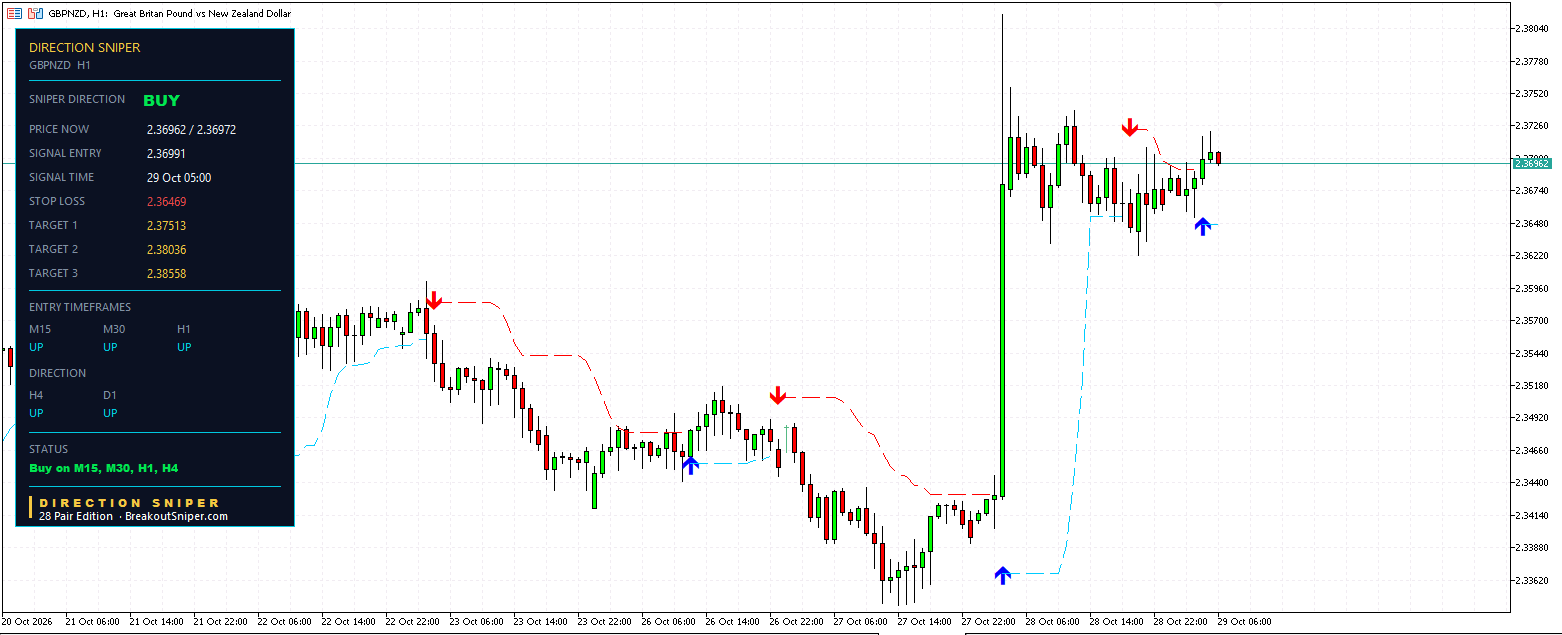Click the 2.38040 price axis label
1562x635 pixels.
coord(1533,28)
